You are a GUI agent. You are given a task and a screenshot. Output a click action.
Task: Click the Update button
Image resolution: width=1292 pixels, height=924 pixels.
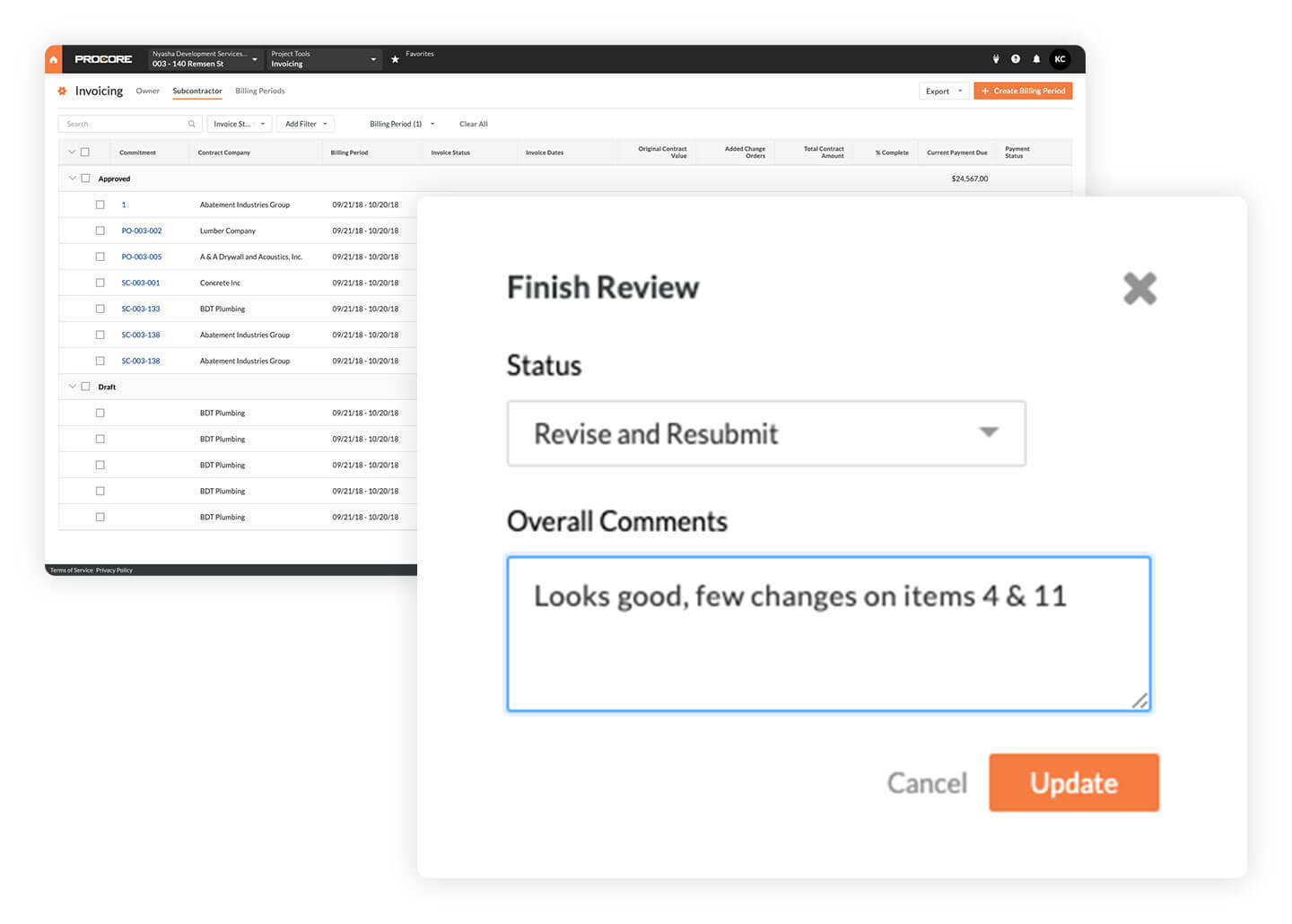tap(1073, 782)
